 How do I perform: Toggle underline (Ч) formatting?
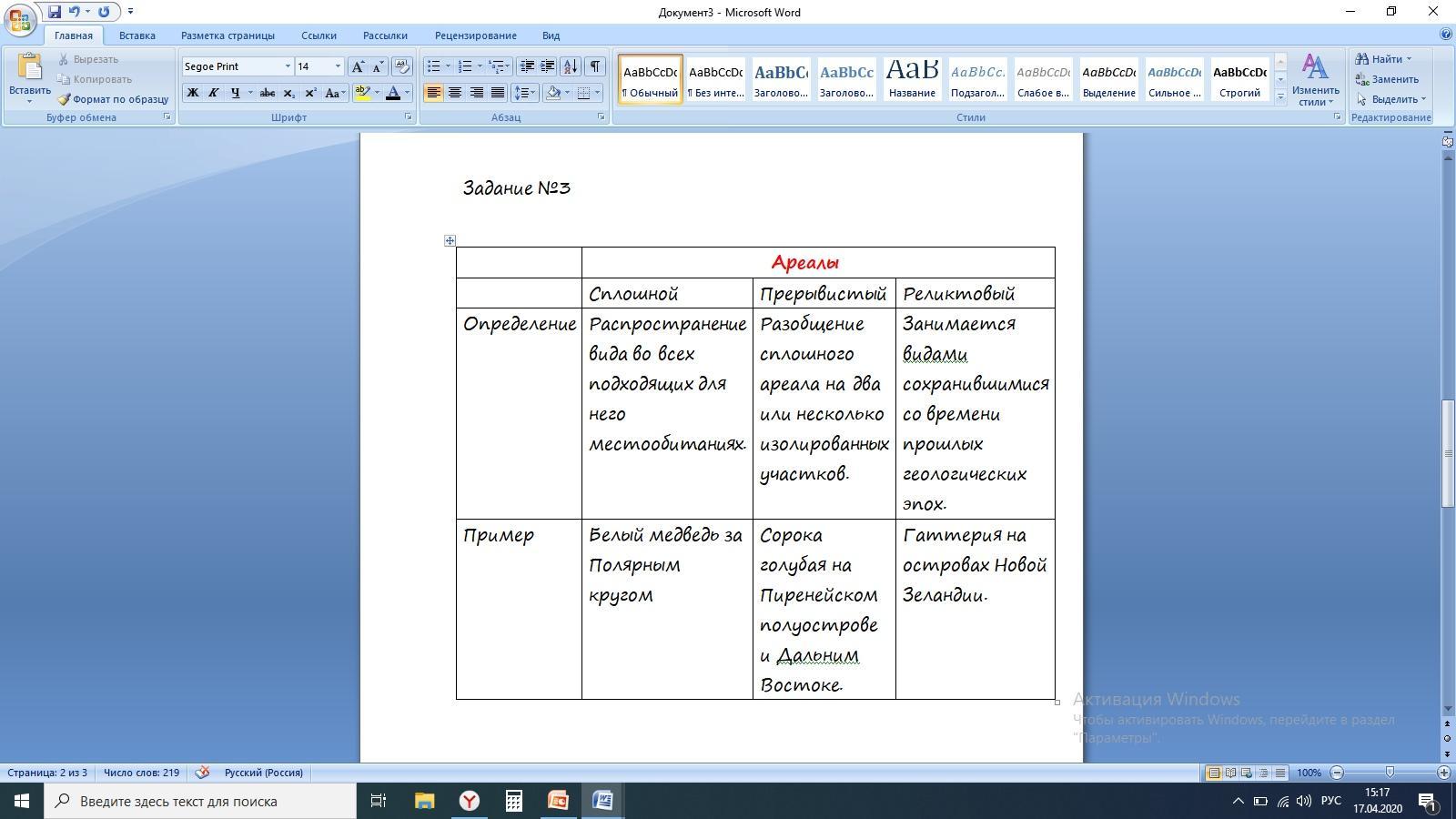point(235,93)
